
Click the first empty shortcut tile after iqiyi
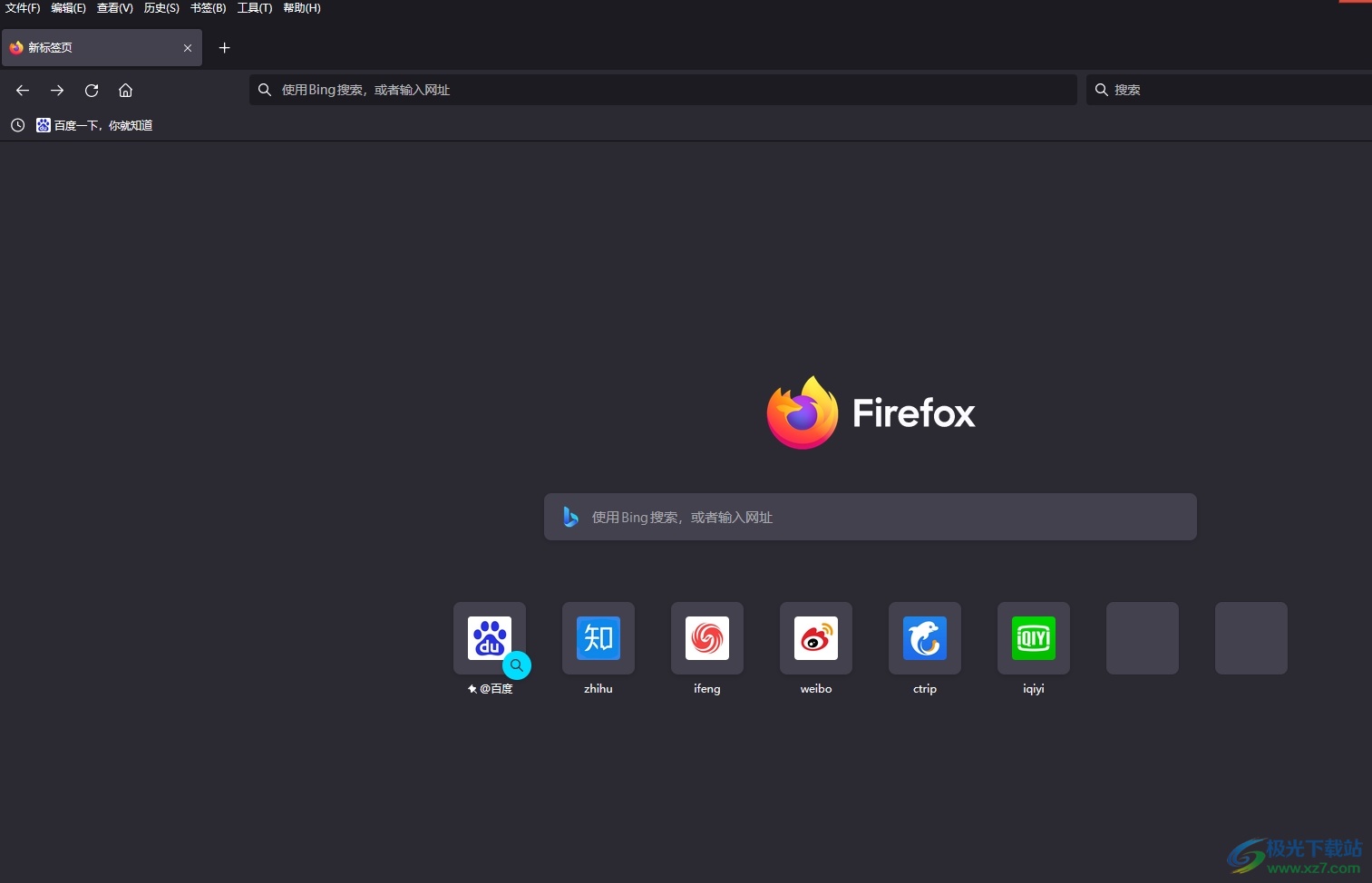click(1143, 638)
